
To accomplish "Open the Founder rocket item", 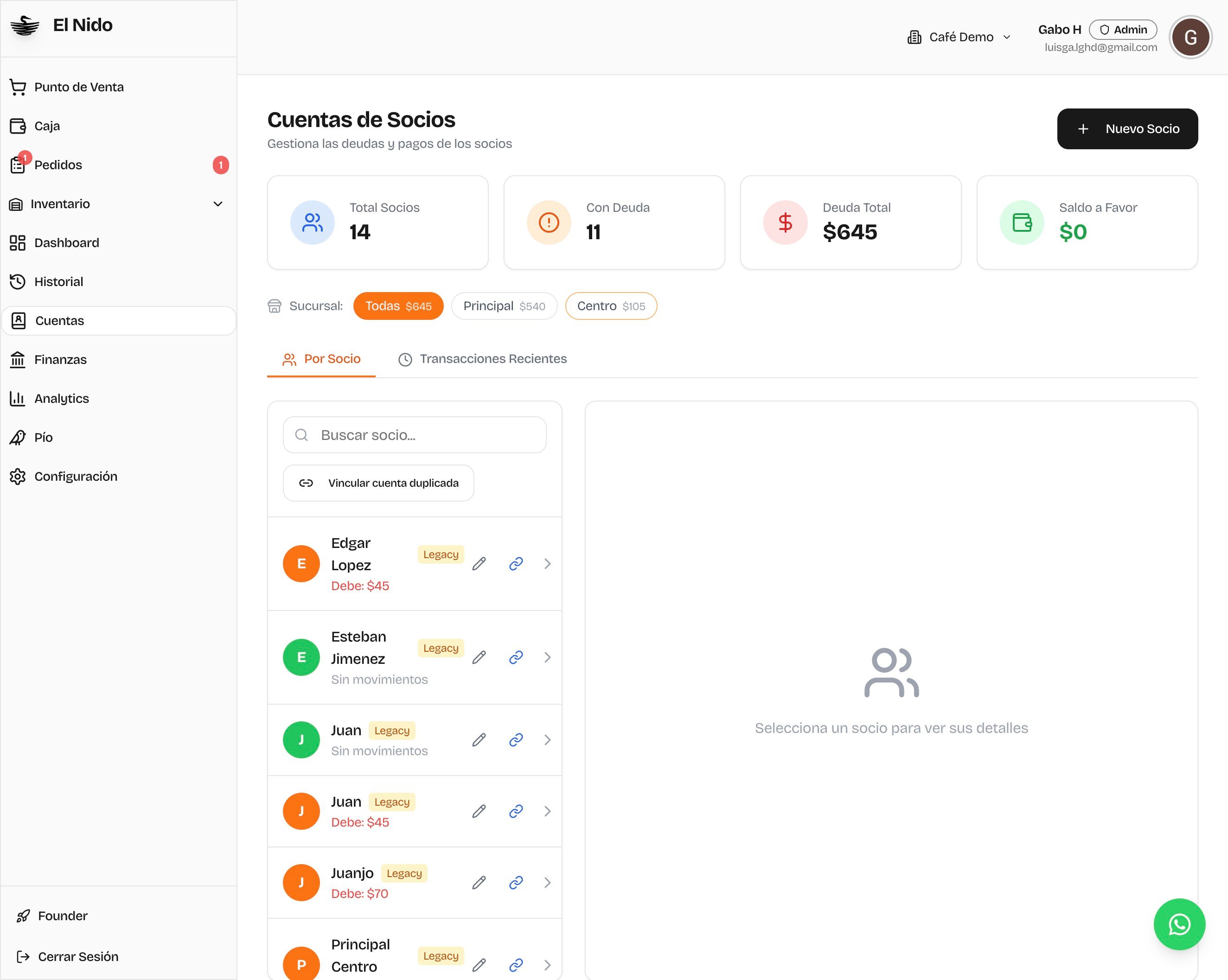I will [118, 916].
